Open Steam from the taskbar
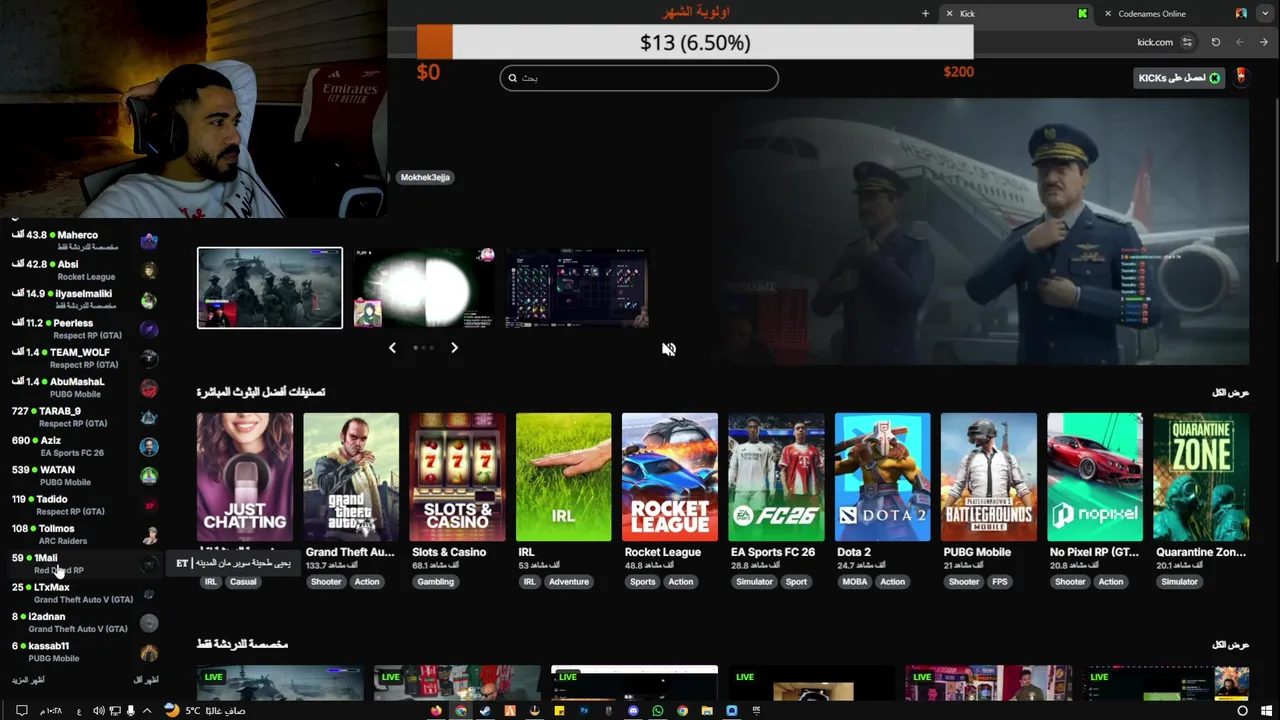The image size is (1280, 720). [x=485, y=711]
